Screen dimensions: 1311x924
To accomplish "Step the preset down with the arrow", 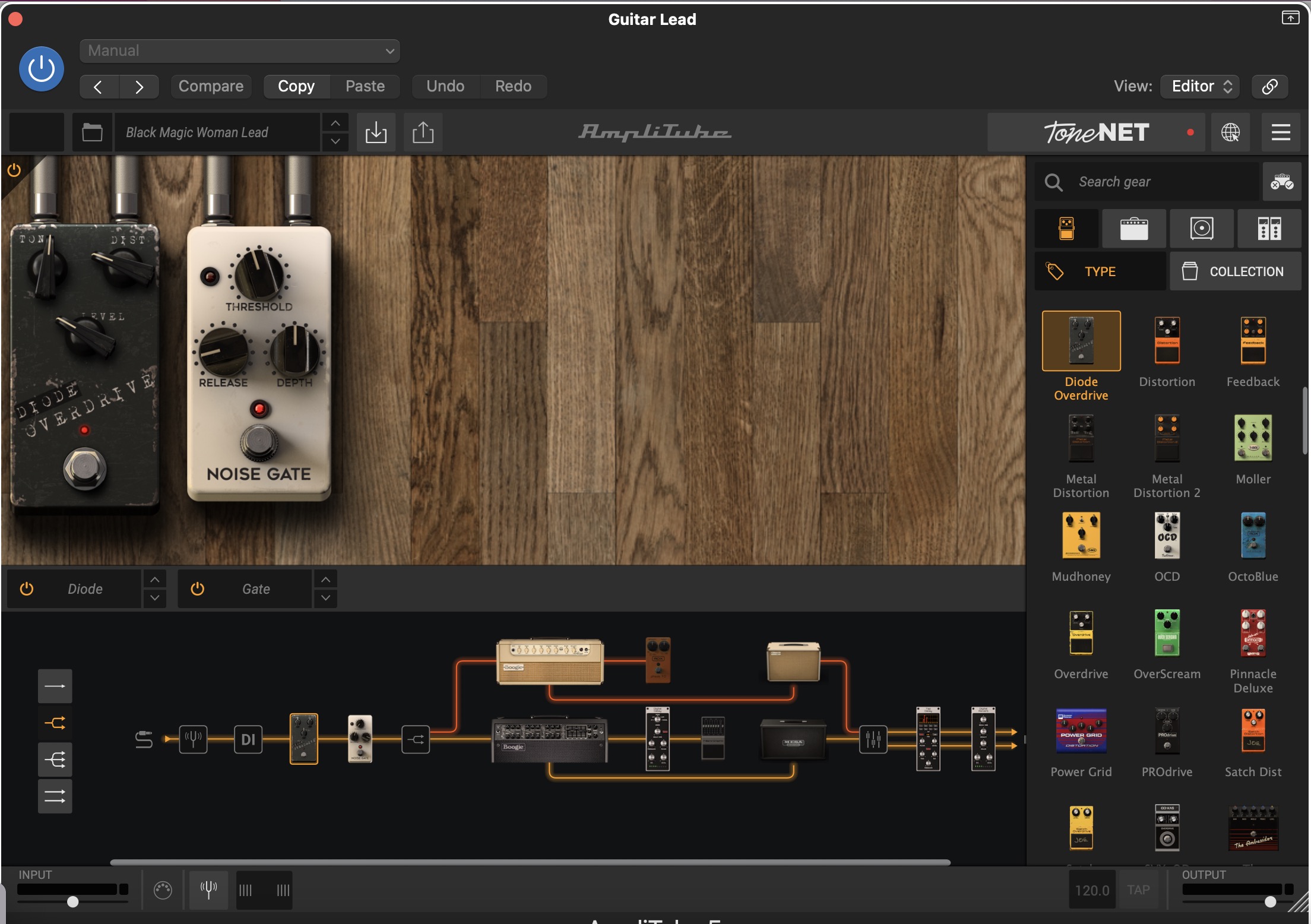I will (x=335, y=141).
